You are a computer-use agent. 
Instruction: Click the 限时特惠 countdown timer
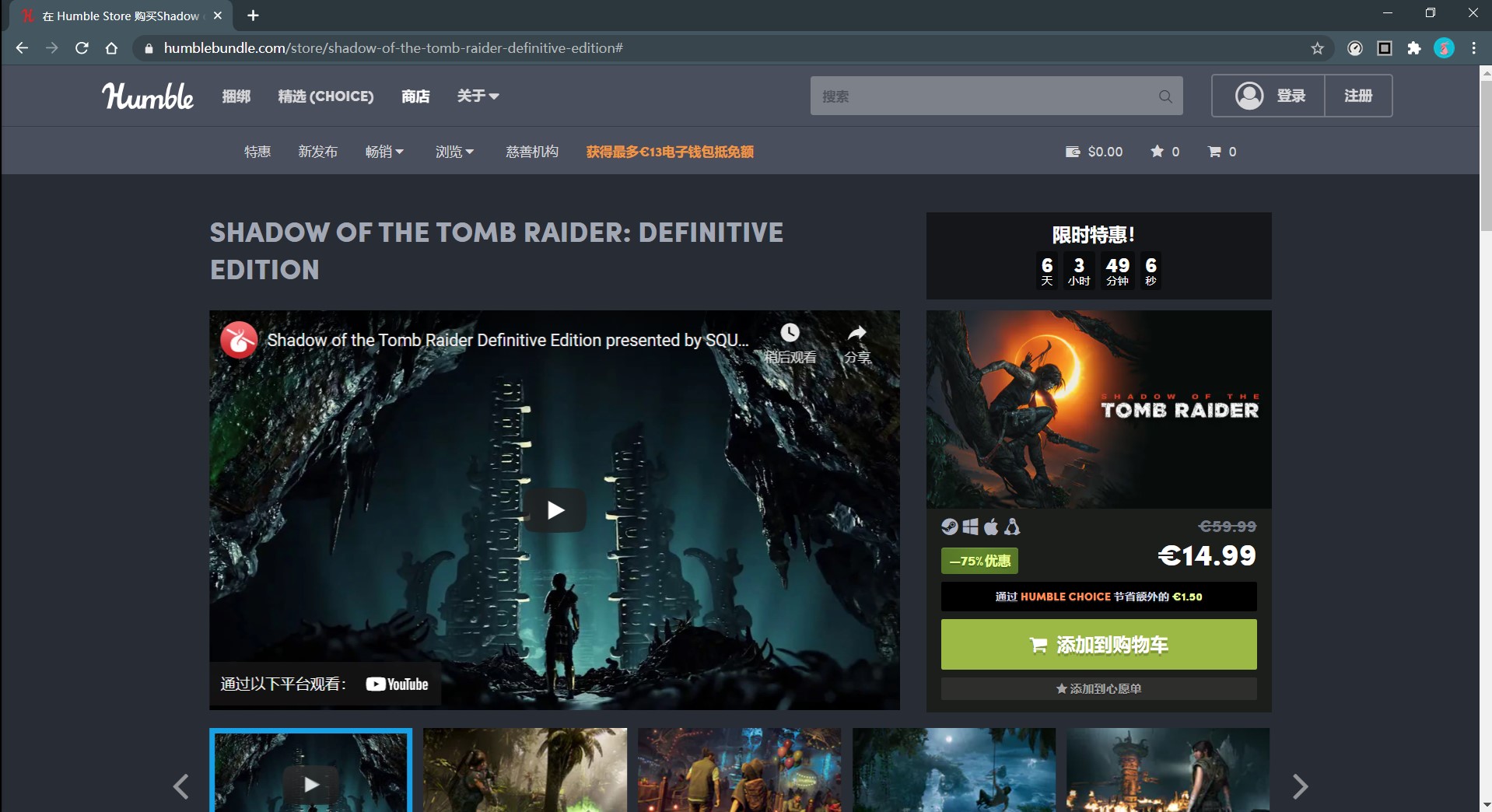point(1098,256)
